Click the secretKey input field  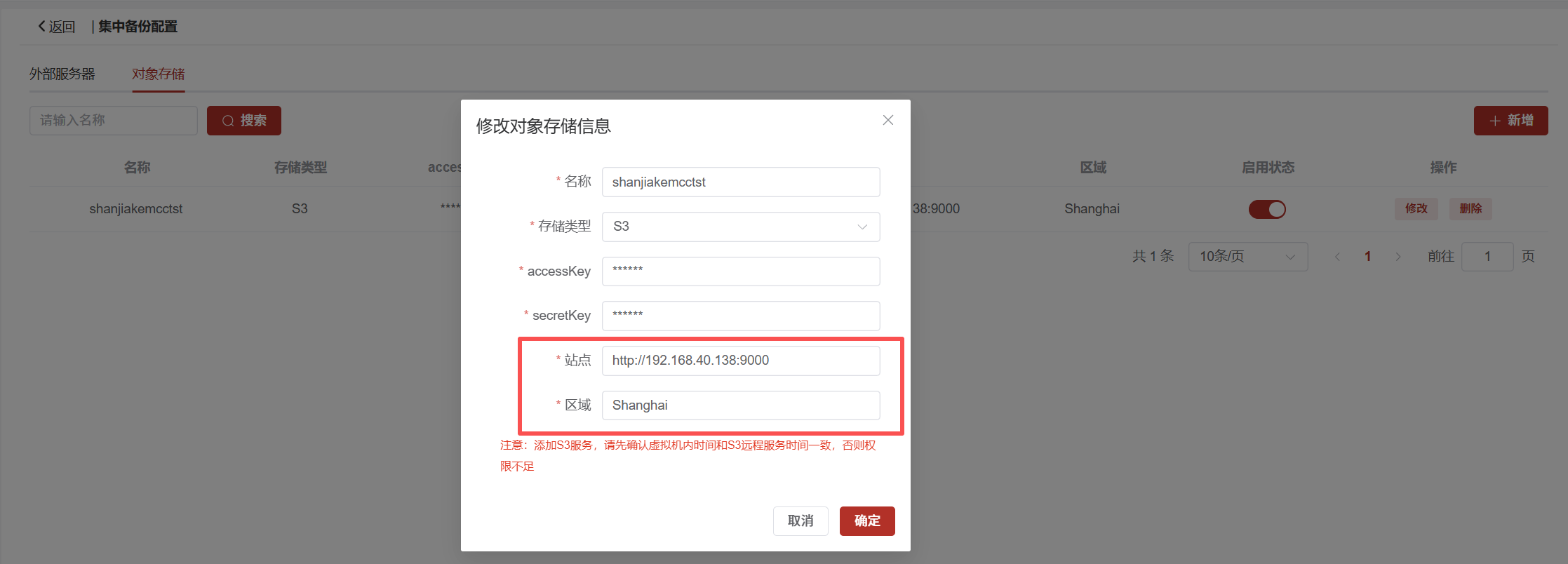tap(741, 316)
